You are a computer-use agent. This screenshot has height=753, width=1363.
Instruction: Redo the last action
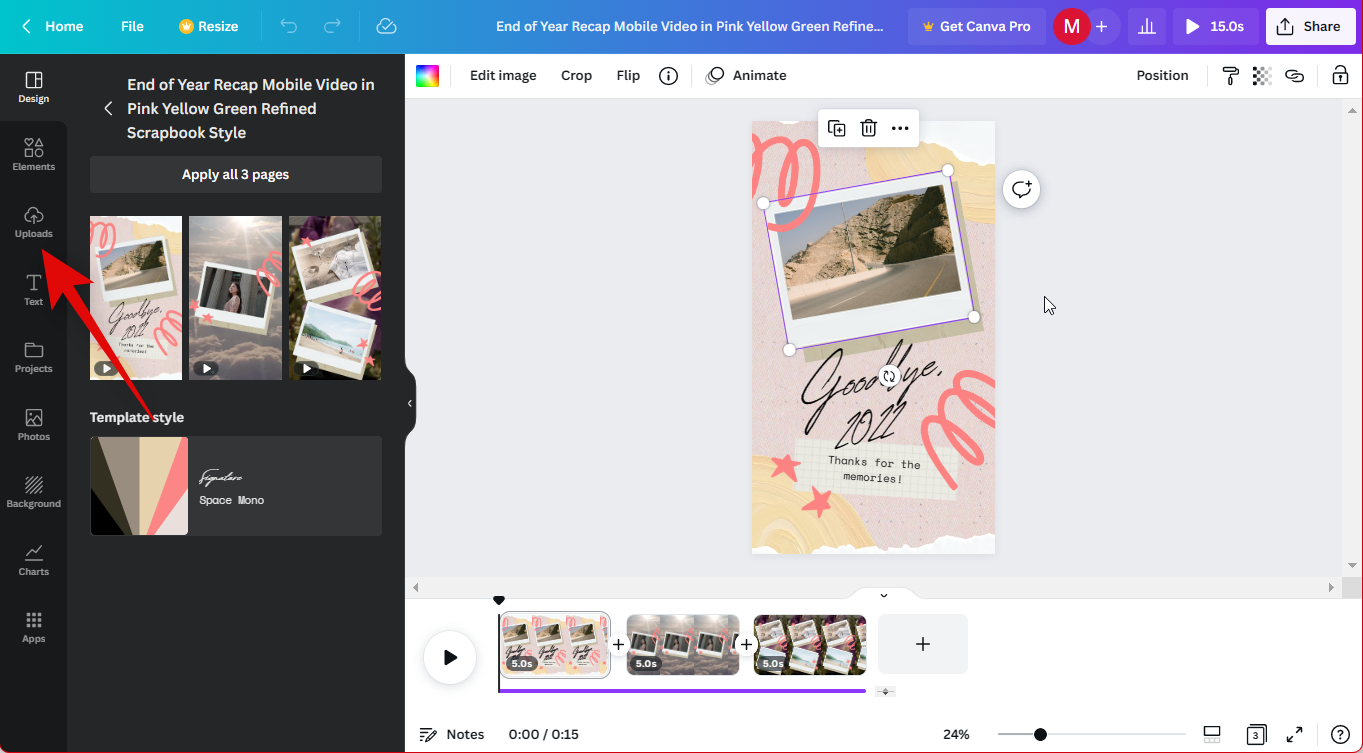click(333, 27)
